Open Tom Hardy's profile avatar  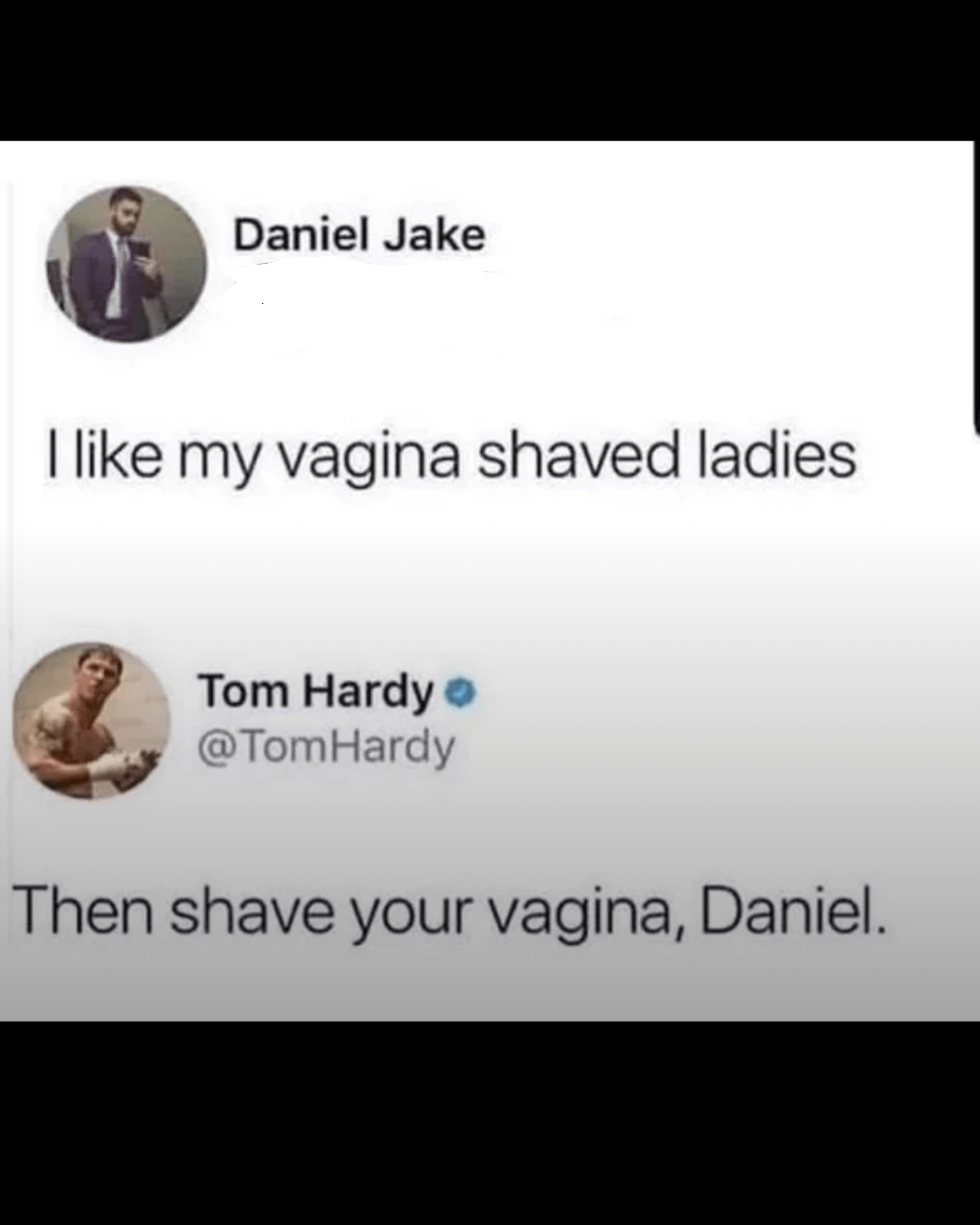[92, 720]
